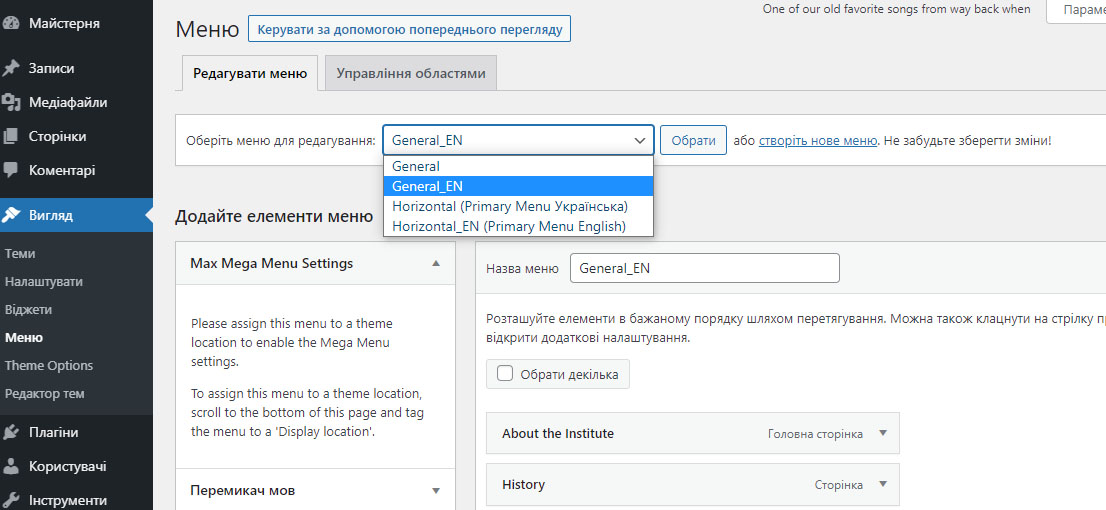This screenshot has width=1106, height=510.
Task: Open the Сторінки pages icon
Action: (11, 136)
